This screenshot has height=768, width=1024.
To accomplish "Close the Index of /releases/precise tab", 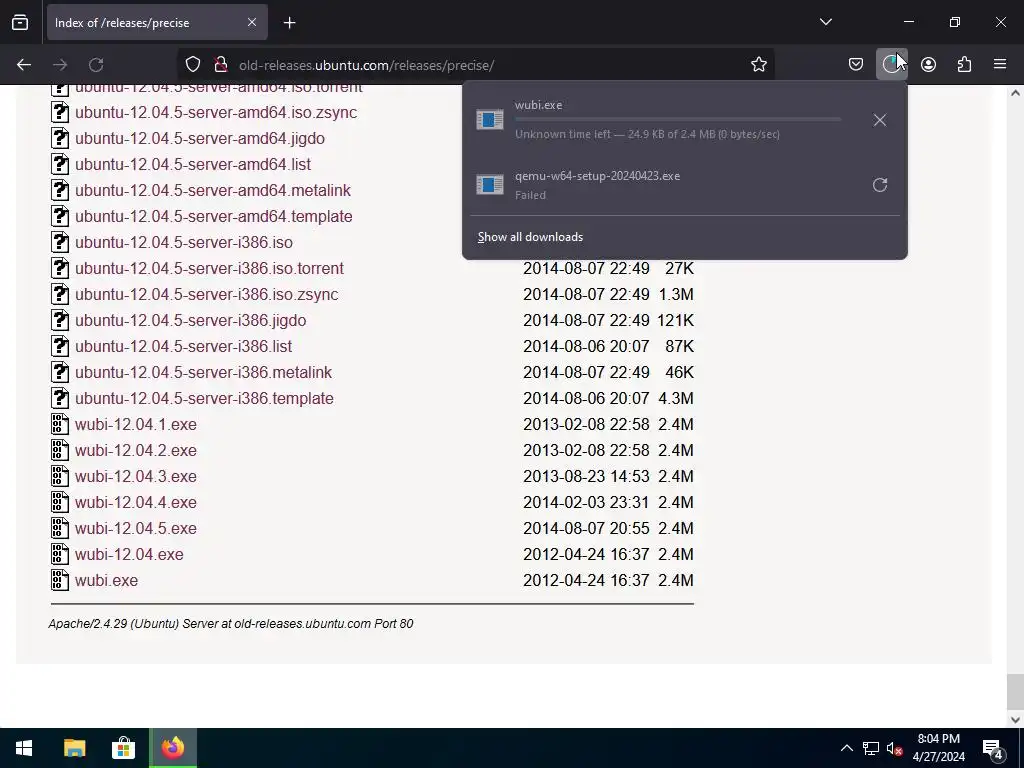I will click(x=251, y=22).
